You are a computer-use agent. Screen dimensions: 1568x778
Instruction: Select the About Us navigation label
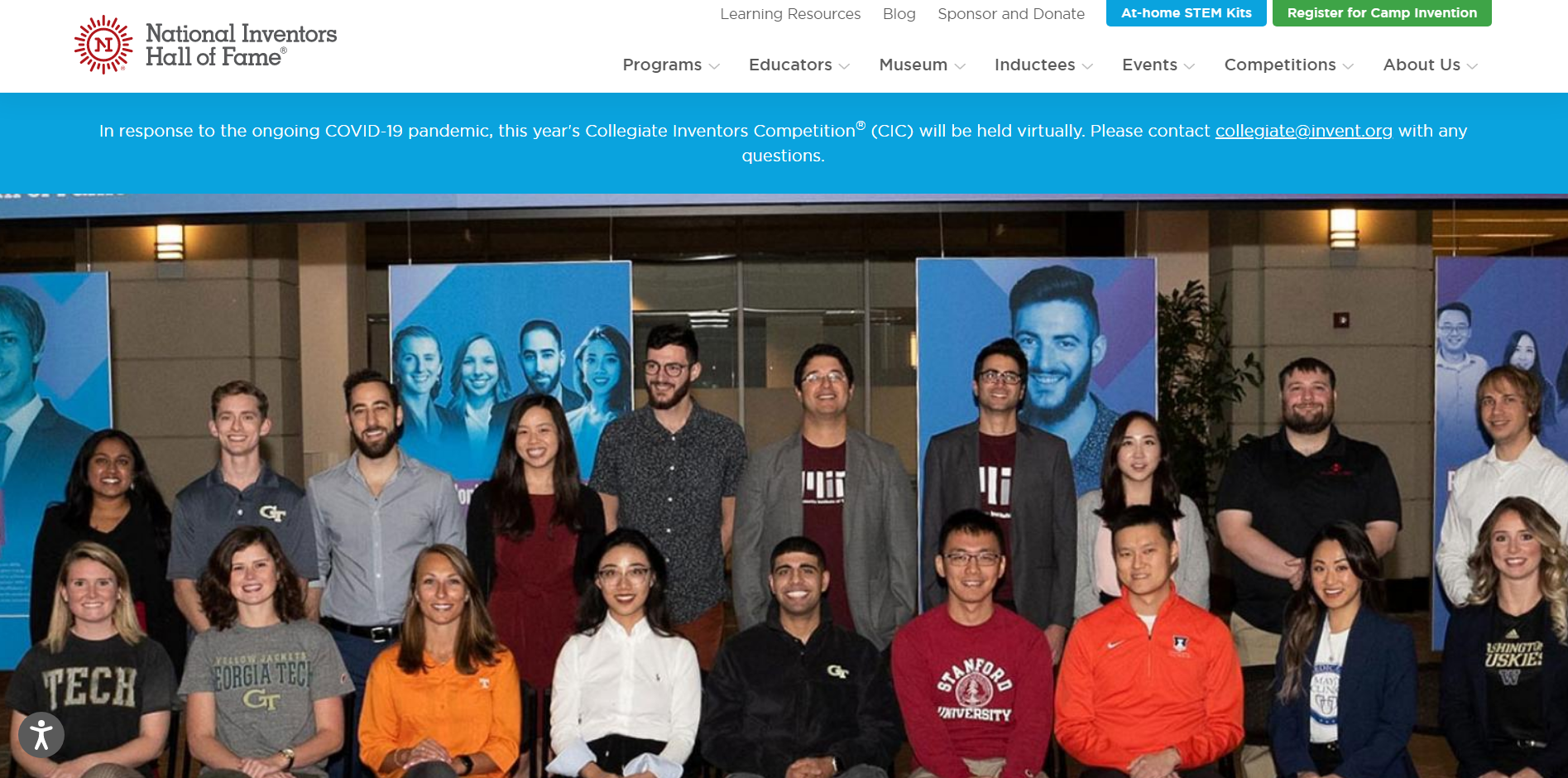point(1422,65)
